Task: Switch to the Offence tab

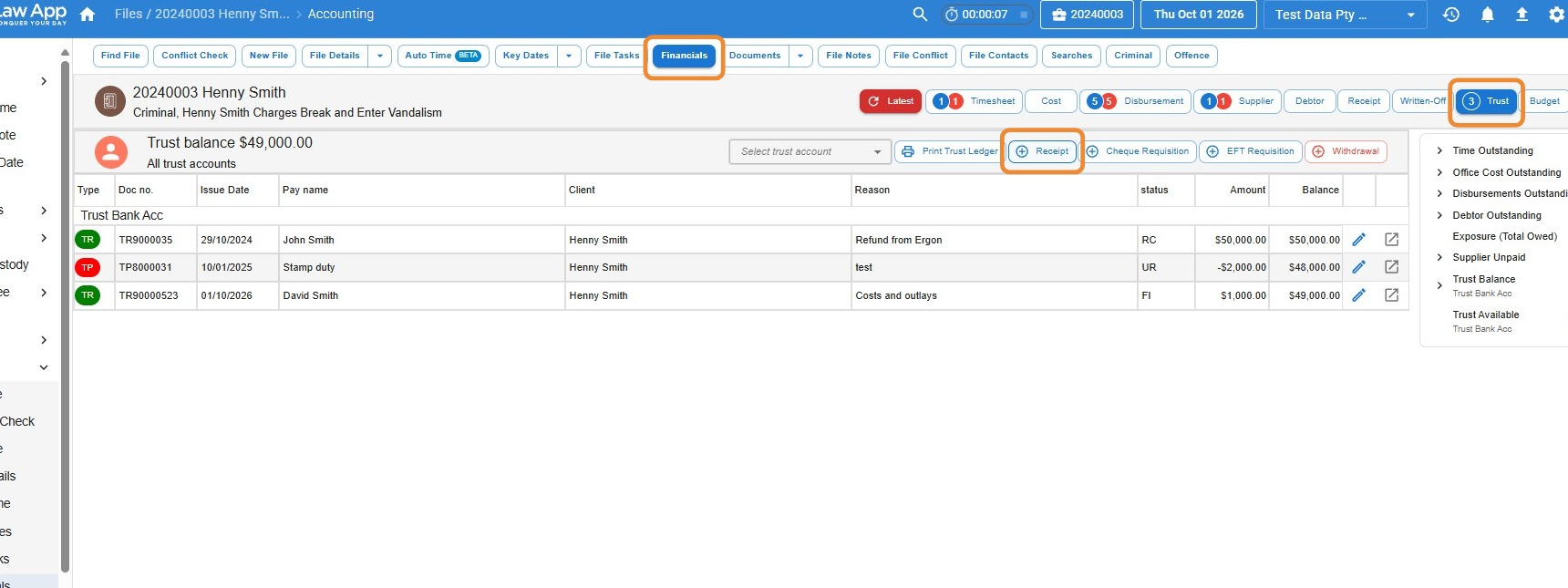Action: click(x=1191, y=56)
